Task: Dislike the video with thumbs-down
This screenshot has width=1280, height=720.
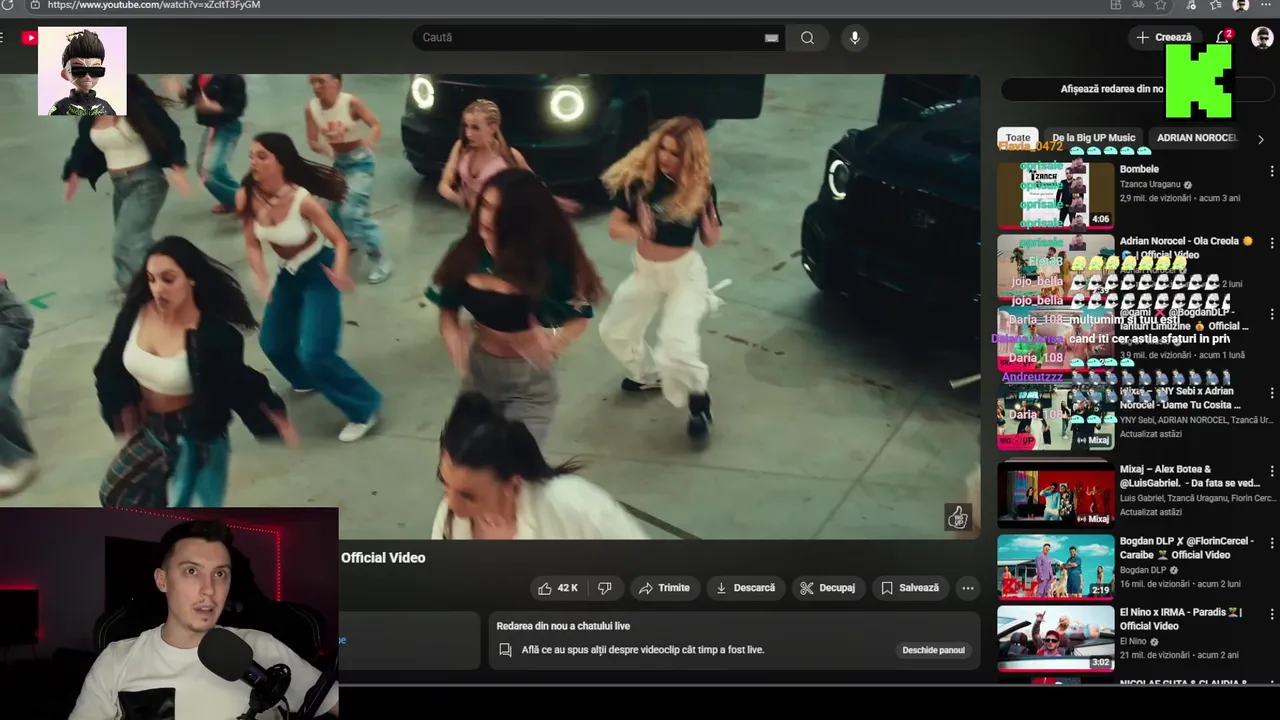Action: [x=604, y=588]
